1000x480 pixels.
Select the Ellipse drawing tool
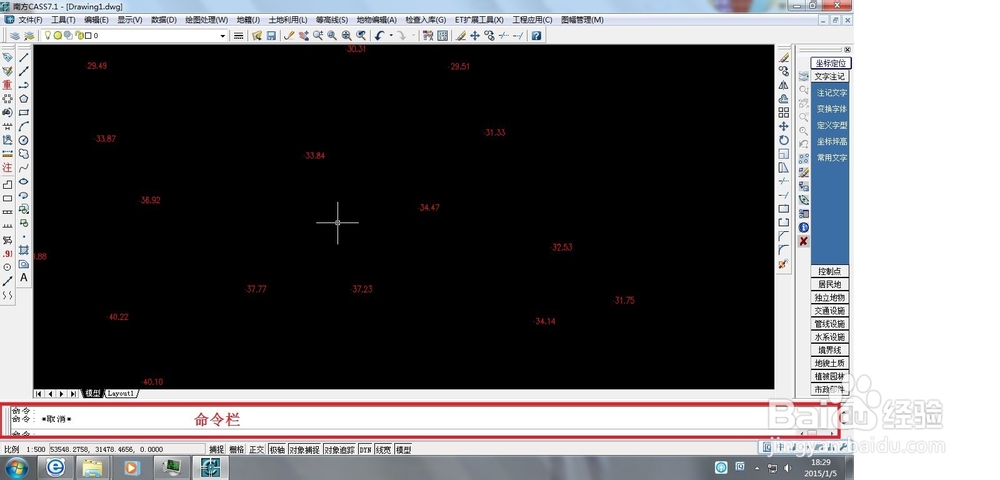[x=24, y=182]
